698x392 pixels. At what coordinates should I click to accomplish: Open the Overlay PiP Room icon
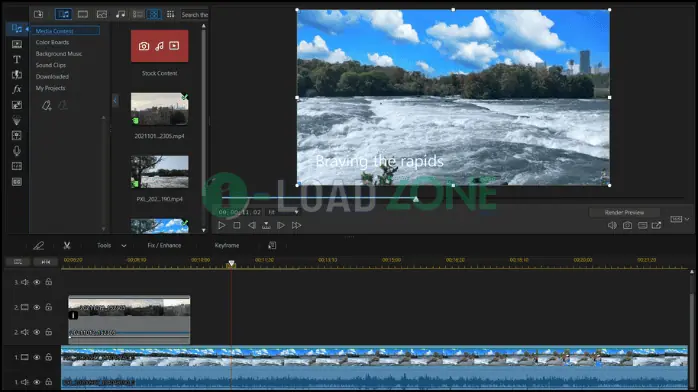pos(17,105)
